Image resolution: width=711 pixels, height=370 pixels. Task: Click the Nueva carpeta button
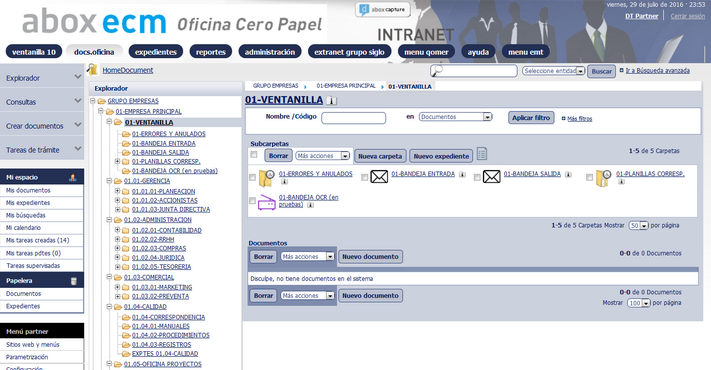[x=380, y=156]
